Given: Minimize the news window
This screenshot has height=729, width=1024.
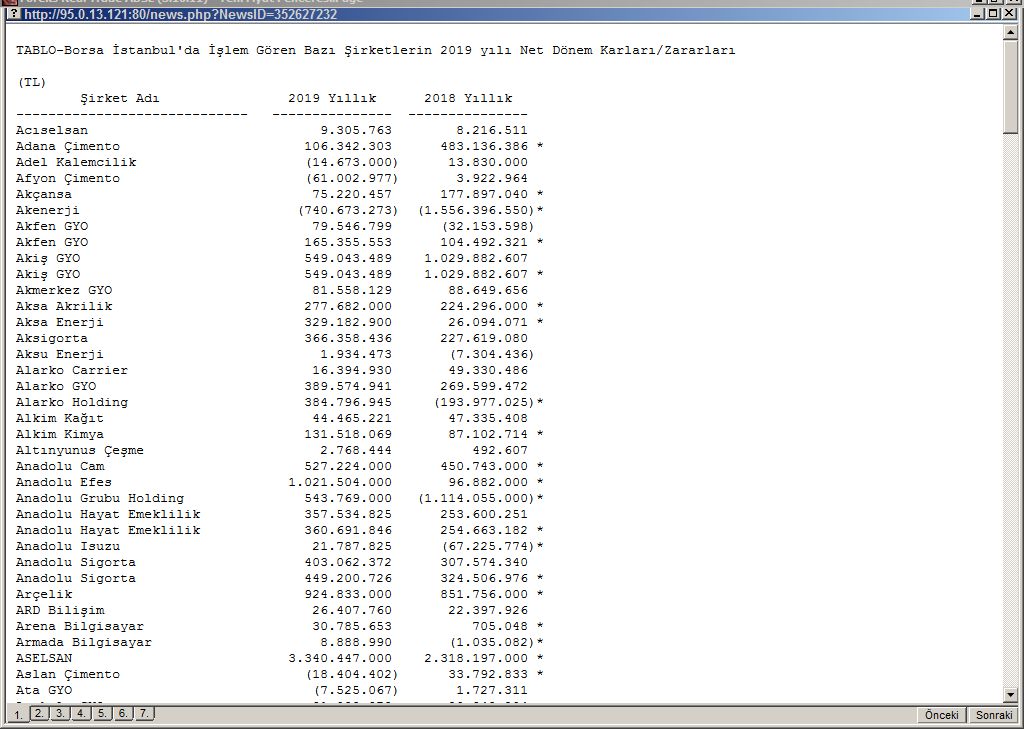Looking at the screenshot, I should tap(978, 14).
